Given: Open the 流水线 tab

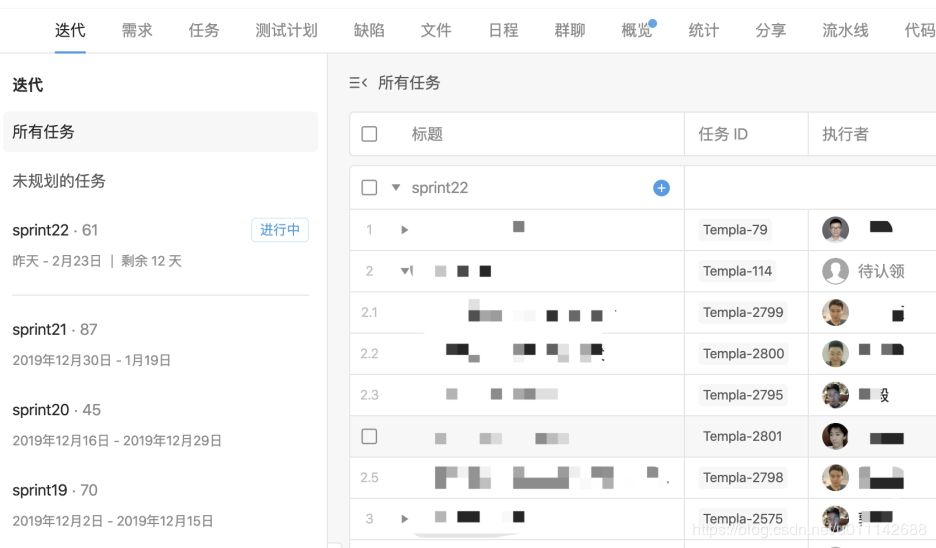Looking at the screenshot, I should (x=845, y=30).
